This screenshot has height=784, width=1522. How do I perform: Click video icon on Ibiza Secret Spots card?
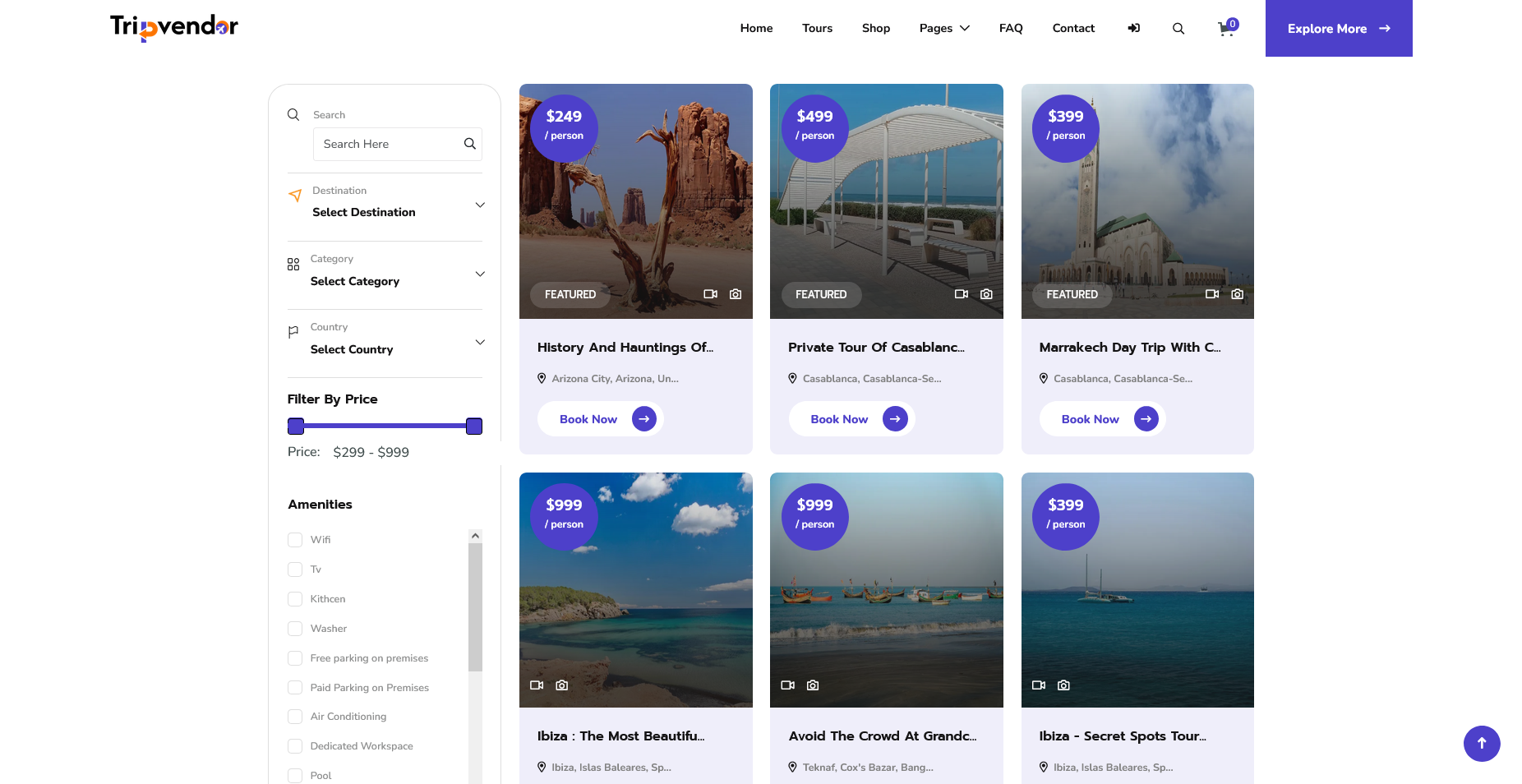(1039, 685)
